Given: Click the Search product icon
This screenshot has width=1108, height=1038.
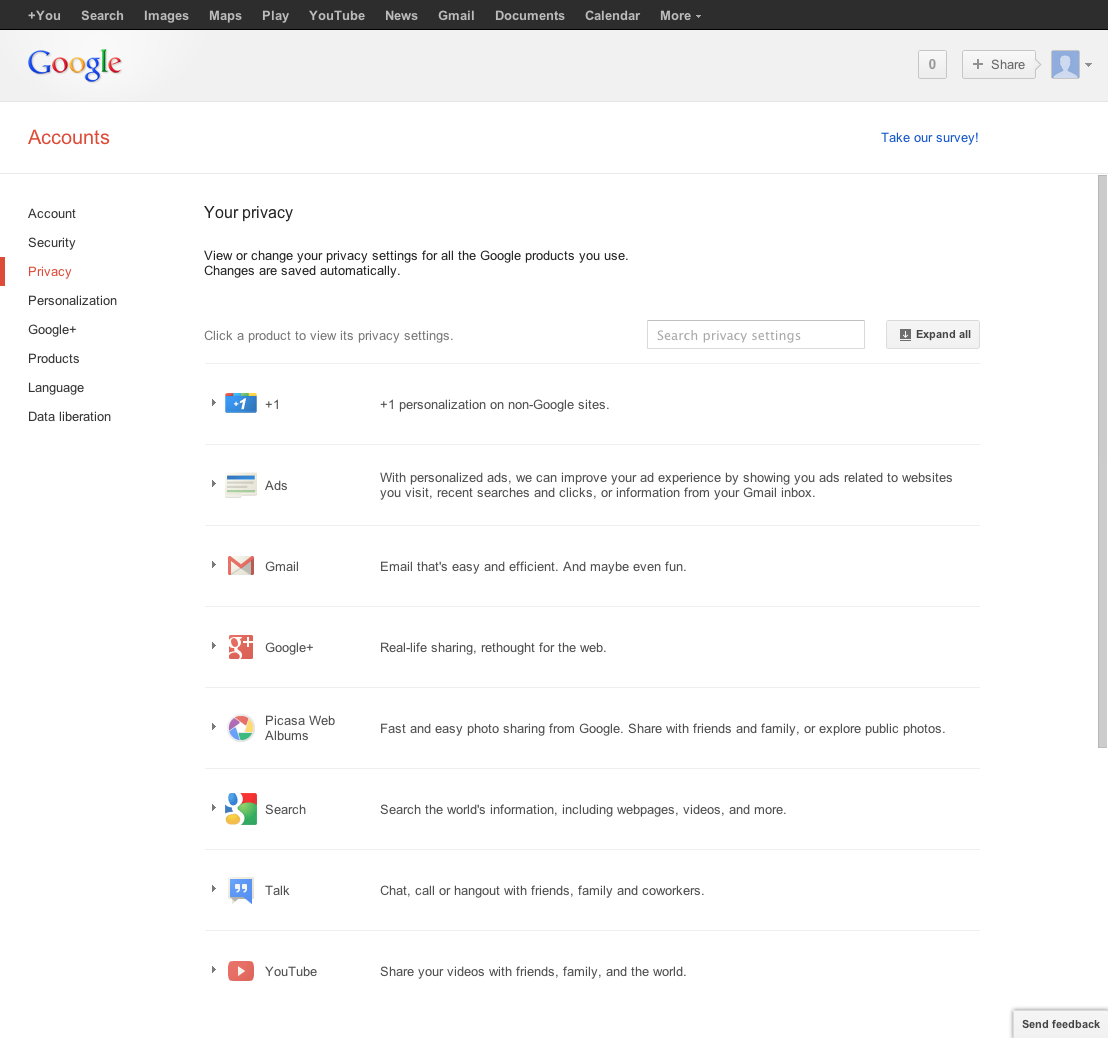Looking at the screenshot, I should click(x=240, y=808).
